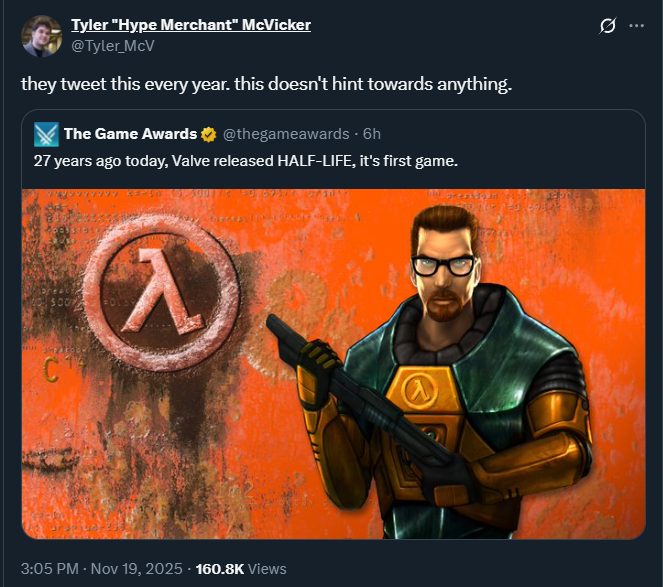Click the lambda emblem on HEV suit chest
663x587 pixels.
(x=419, y=388)
